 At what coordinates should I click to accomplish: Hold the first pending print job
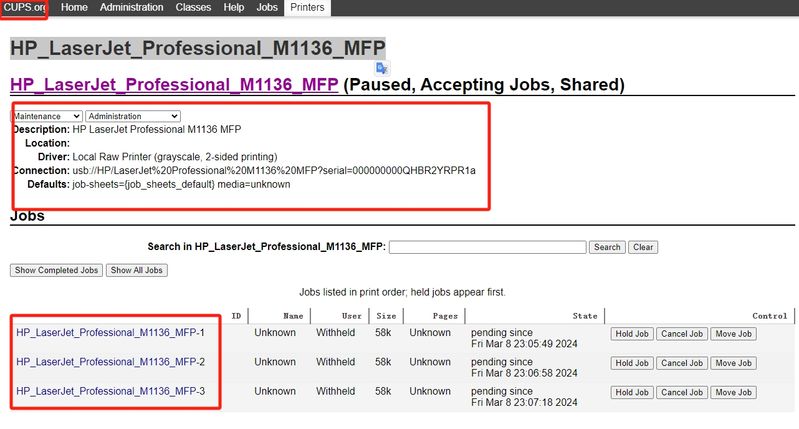632,334
